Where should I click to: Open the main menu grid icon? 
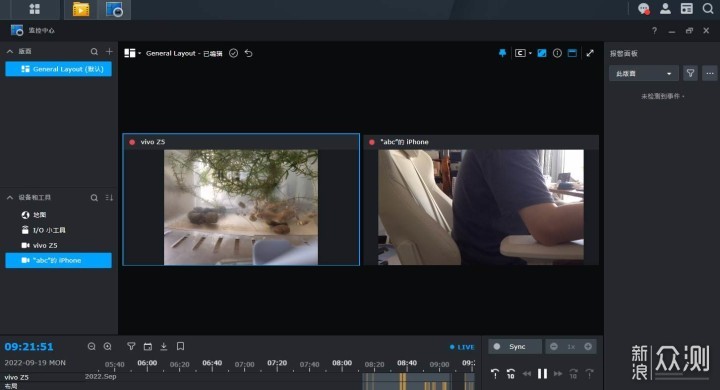tap(34, 9)
